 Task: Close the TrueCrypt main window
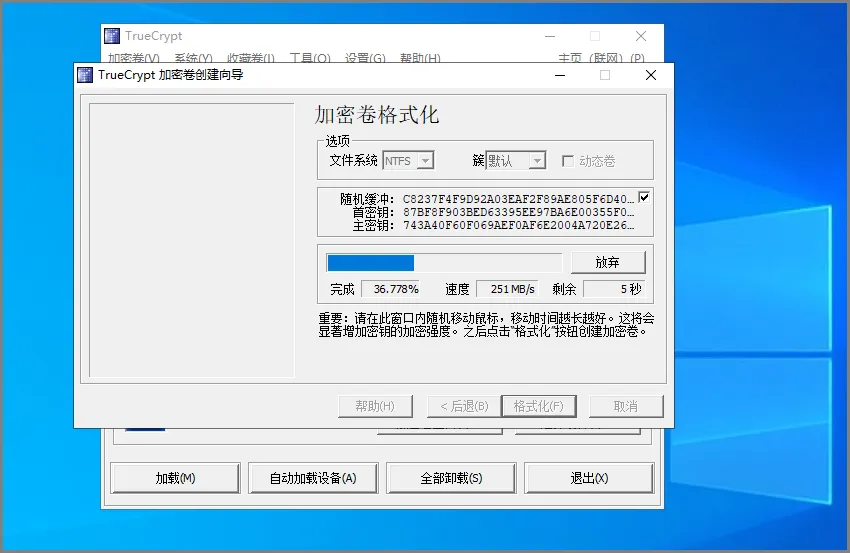[x=641, y=36]
